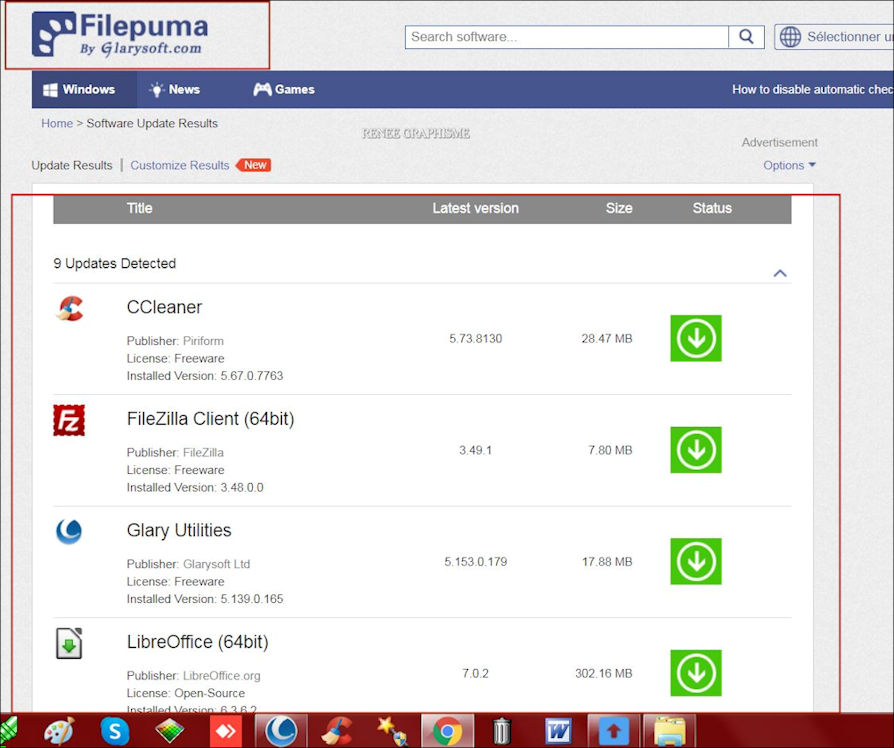The width and height of the screenshot is (894, 748).
Task: Open the Glary Utilities title link
Action: 179,531
